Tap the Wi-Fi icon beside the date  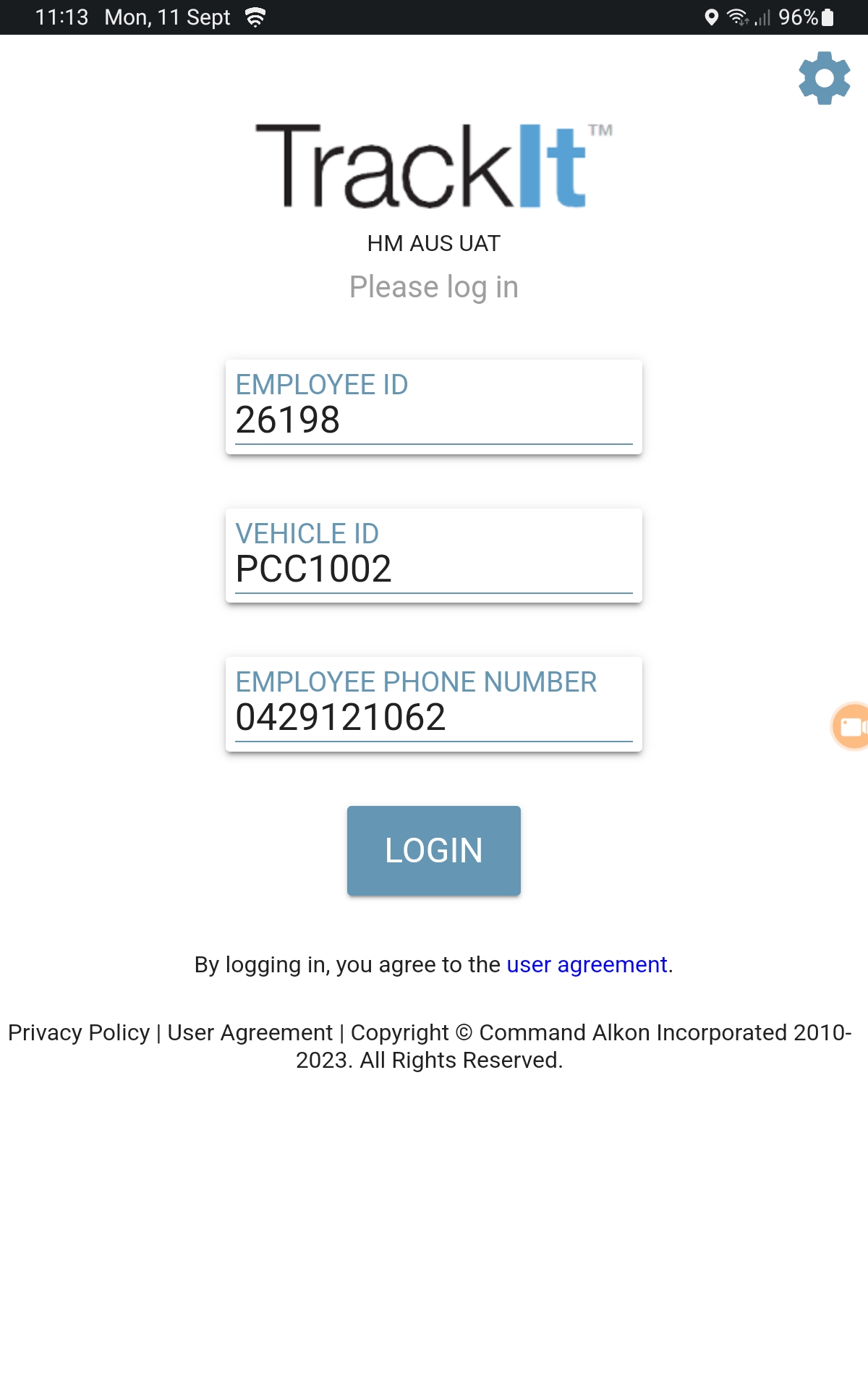(255, 17)
